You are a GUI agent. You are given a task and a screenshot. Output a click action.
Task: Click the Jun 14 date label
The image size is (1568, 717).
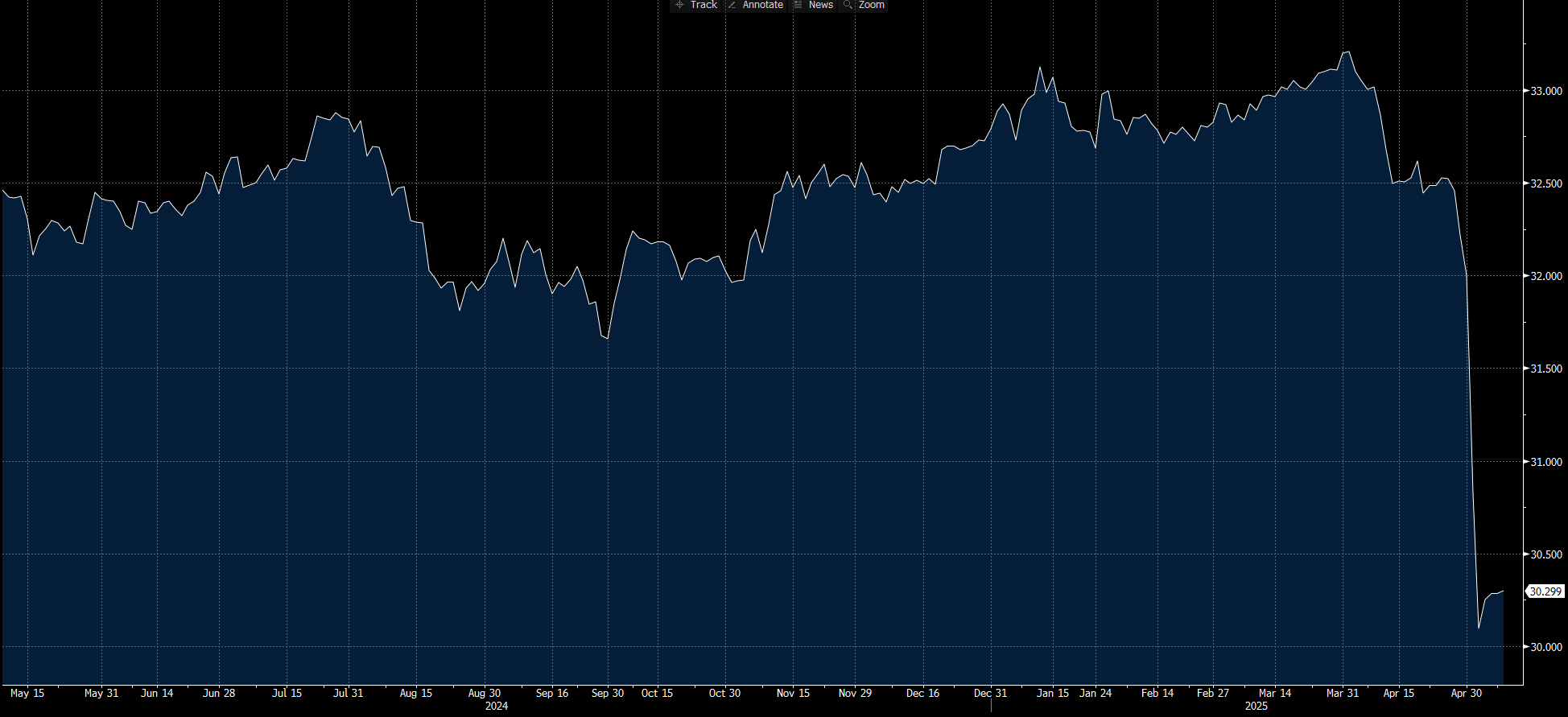157,693
